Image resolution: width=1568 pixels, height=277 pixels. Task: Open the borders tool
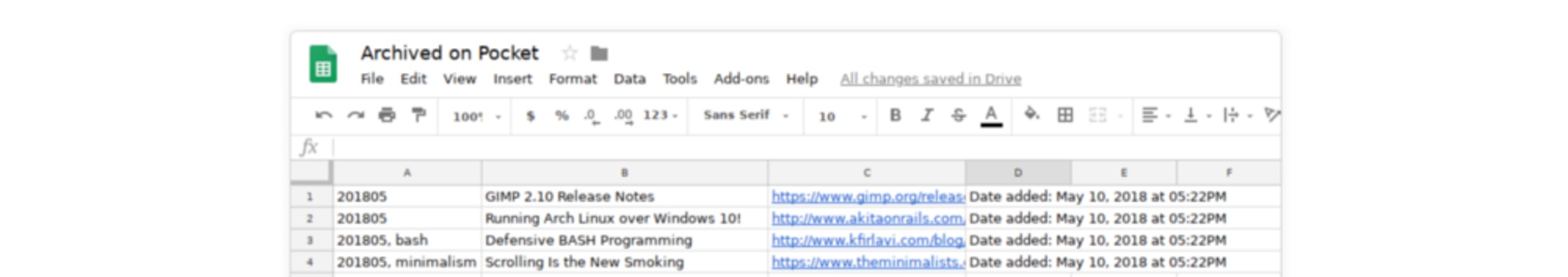(1065, 115)
